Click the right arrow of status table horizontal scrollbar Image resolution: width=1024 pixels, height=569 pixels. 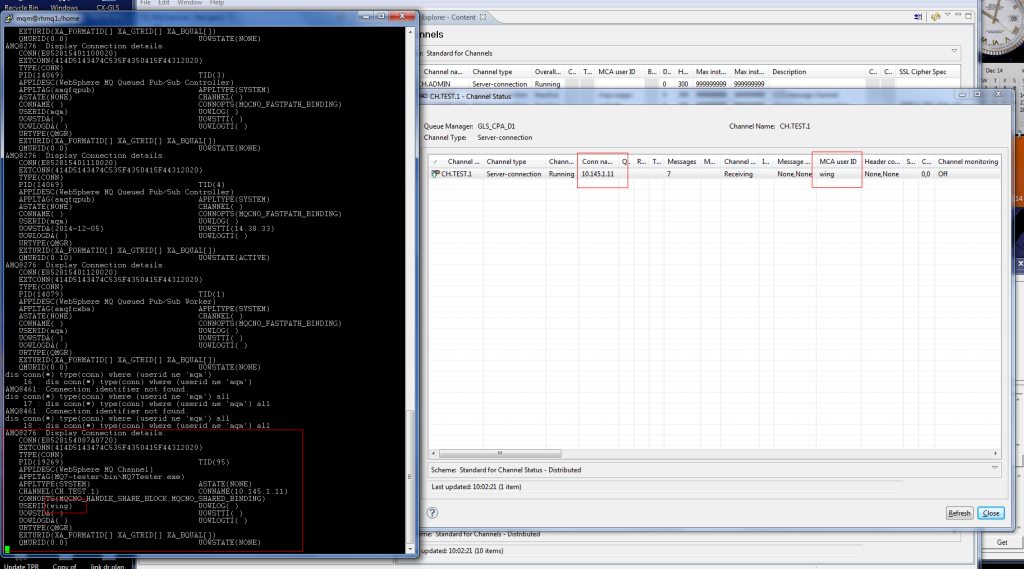pyautogui.click(x=995, y=453)
